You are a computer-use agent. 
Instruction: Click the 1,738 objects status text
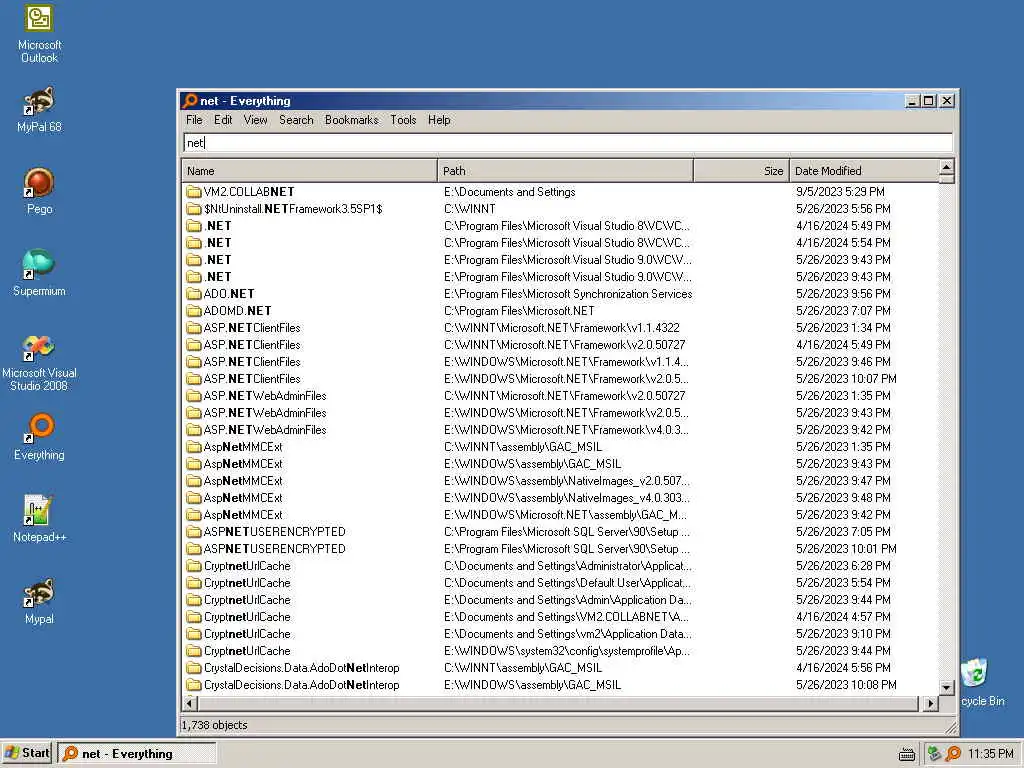click(214, 725)
